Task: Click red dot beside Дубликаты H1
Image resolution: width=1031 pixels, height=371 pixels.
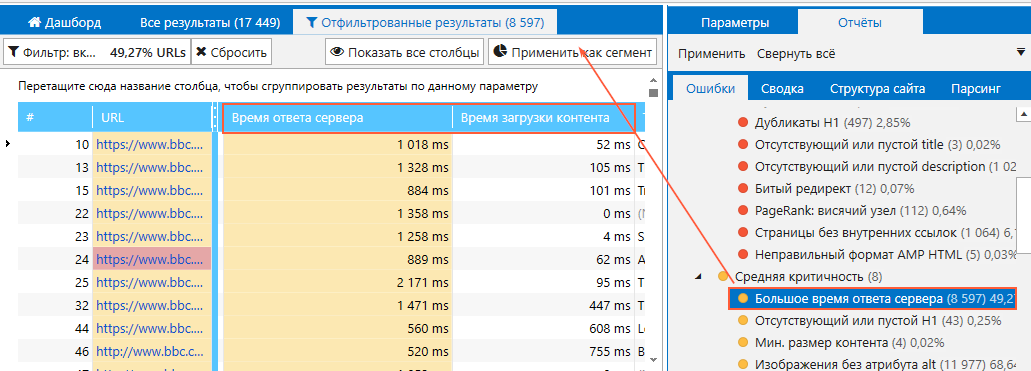Action: tap(744, 122)
